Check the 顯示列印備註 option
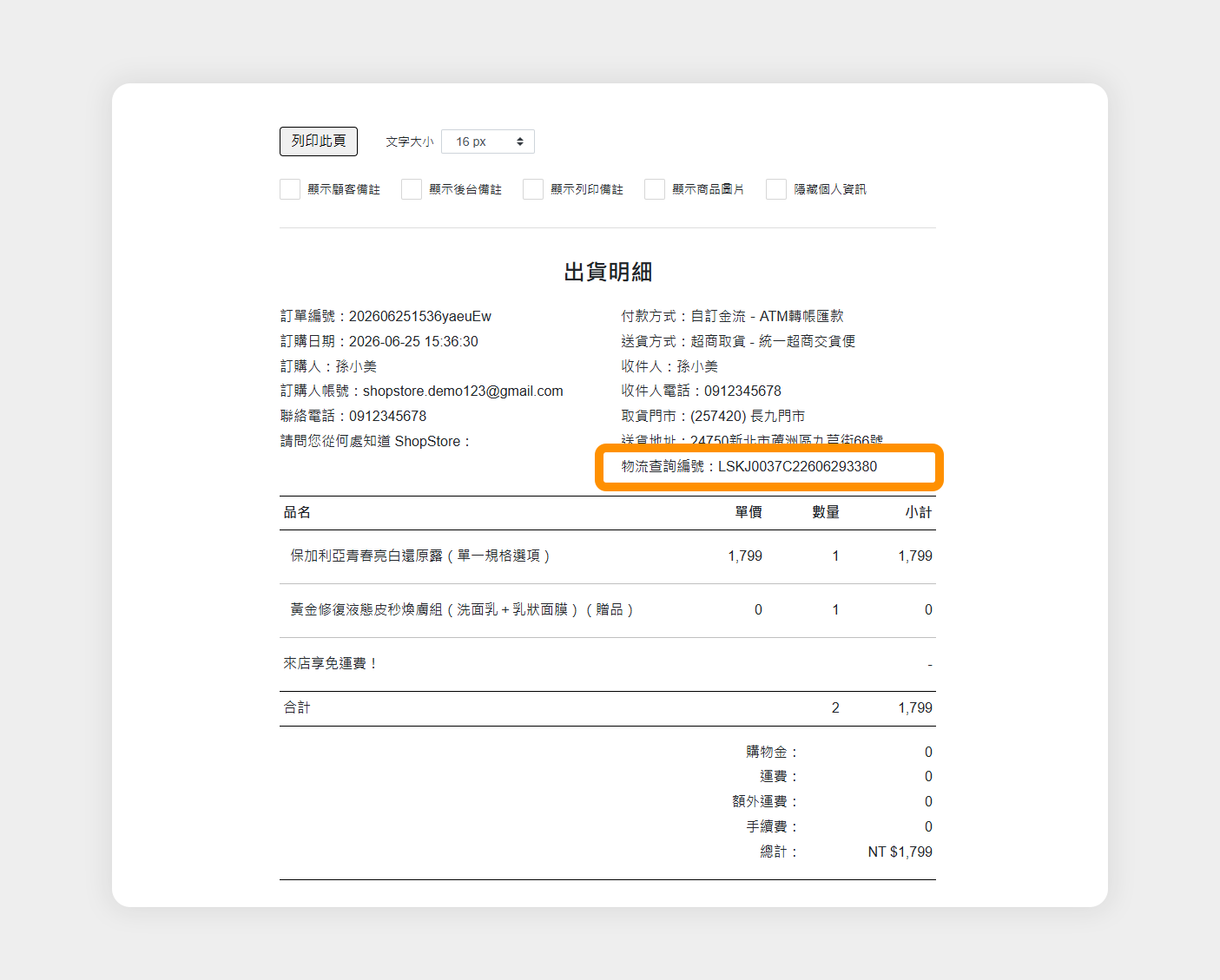 (x=533, y=189)
